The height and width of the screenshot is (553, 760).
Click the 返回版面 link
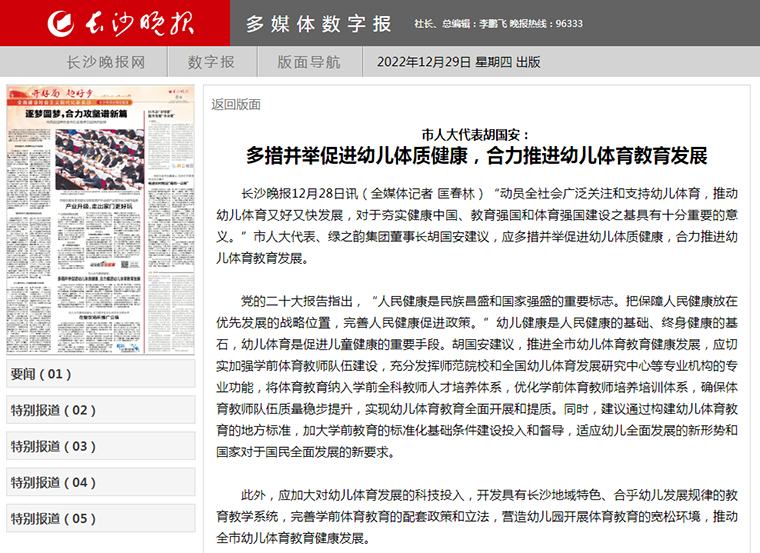236,104
